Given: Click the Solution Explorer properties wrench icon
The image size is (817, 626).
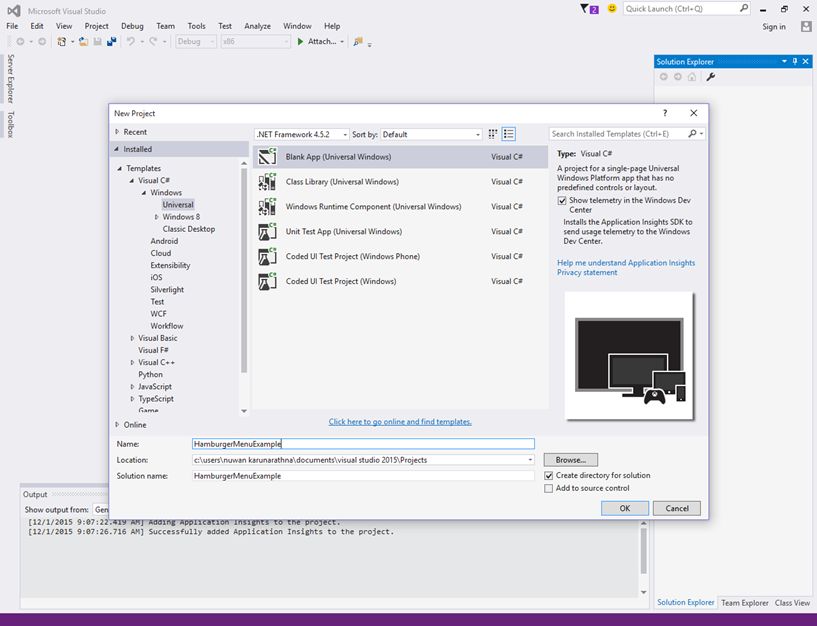Looking at the screenshot, I should point(711,77).
